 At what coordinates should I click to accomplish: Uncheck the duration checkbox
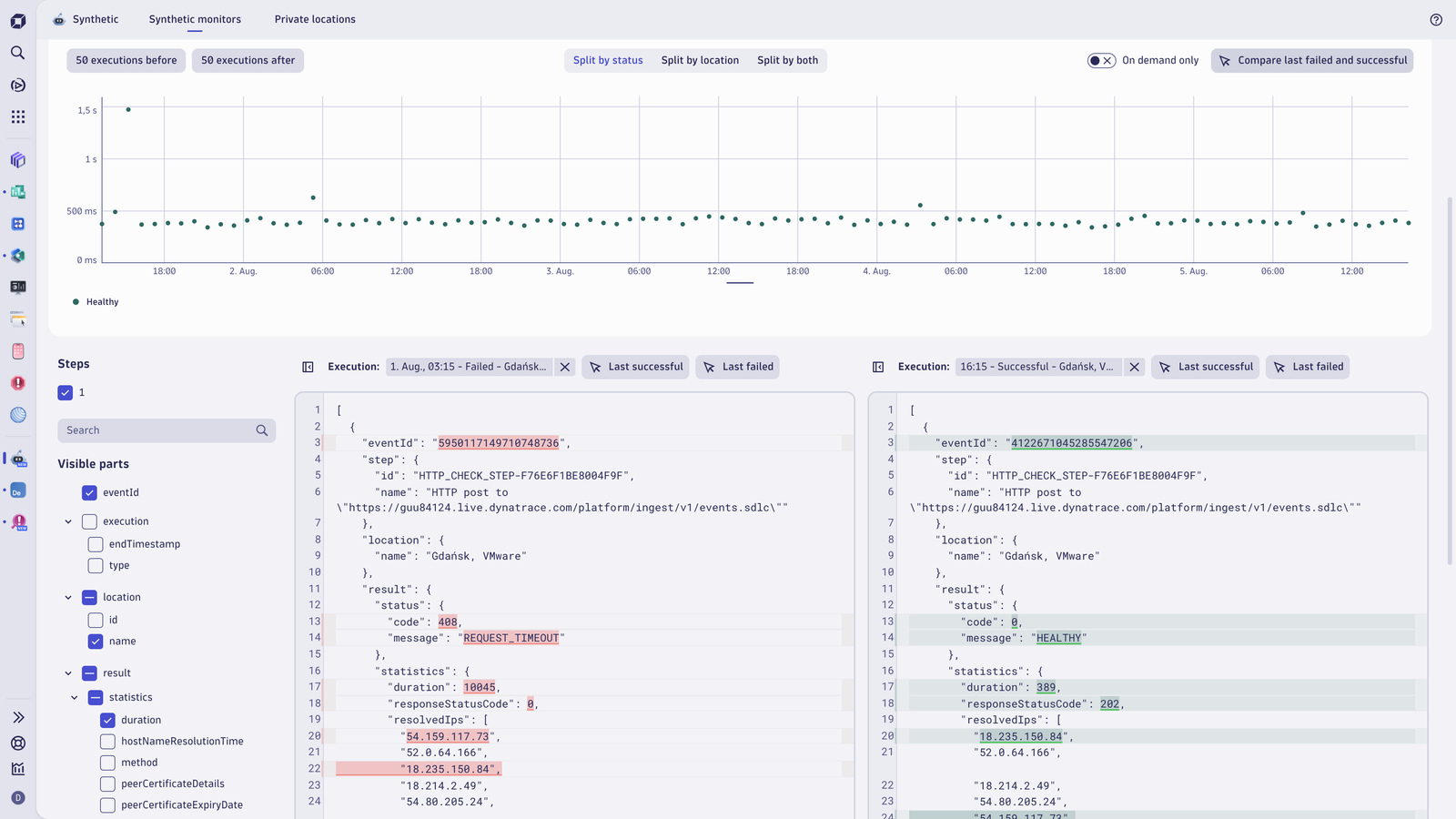pyautogui.click(x=107, y=720)
